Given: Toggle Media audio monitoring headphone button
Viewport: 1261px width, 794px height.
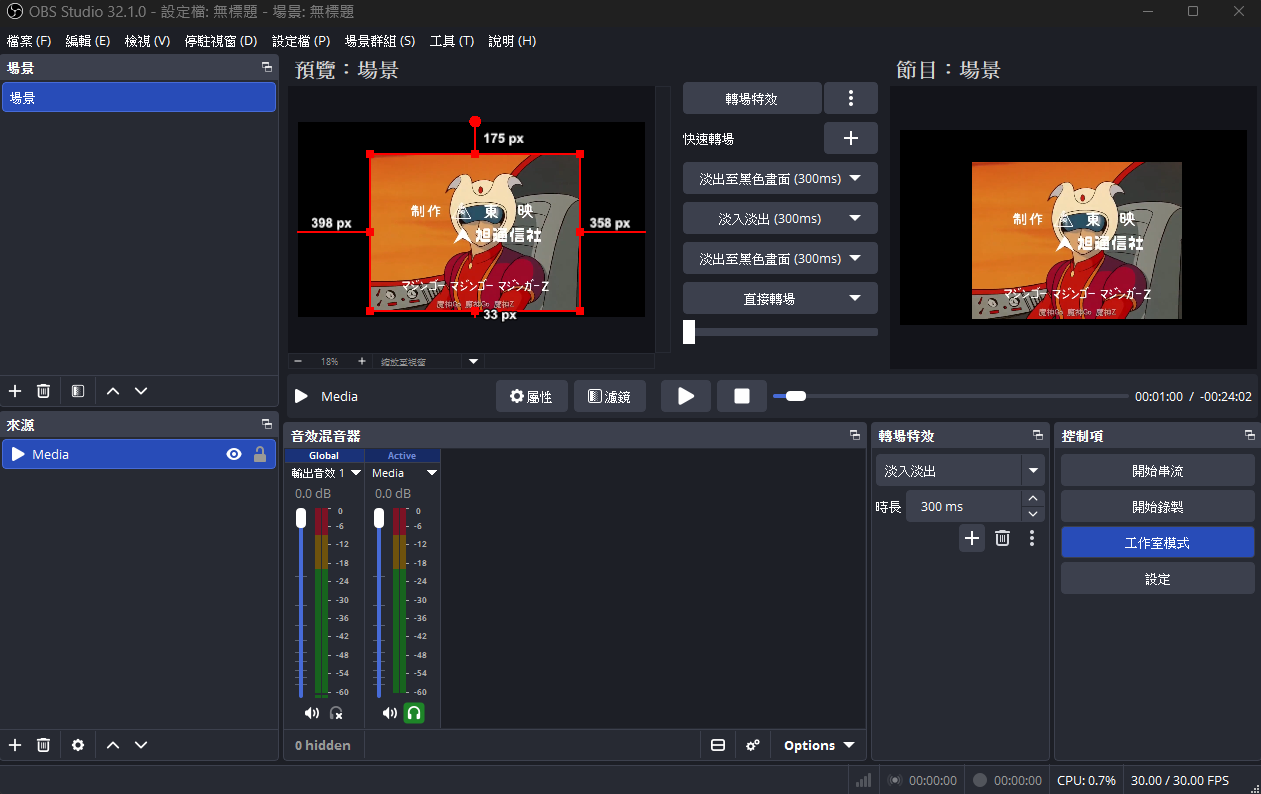Looking at the screenshot, I should click(414, 713).
